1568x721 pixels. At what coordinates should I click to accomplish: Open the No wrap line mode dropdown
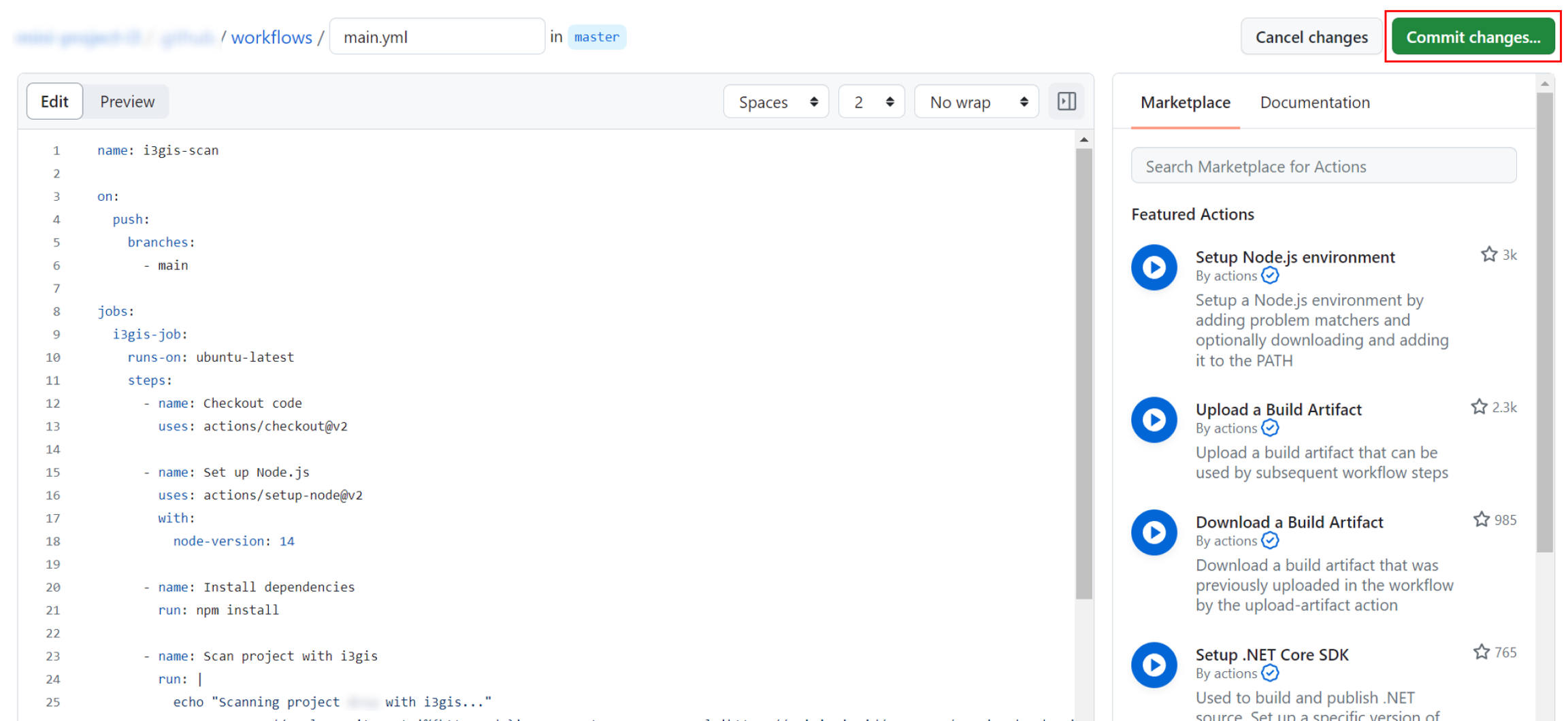[x=976, y=102]
